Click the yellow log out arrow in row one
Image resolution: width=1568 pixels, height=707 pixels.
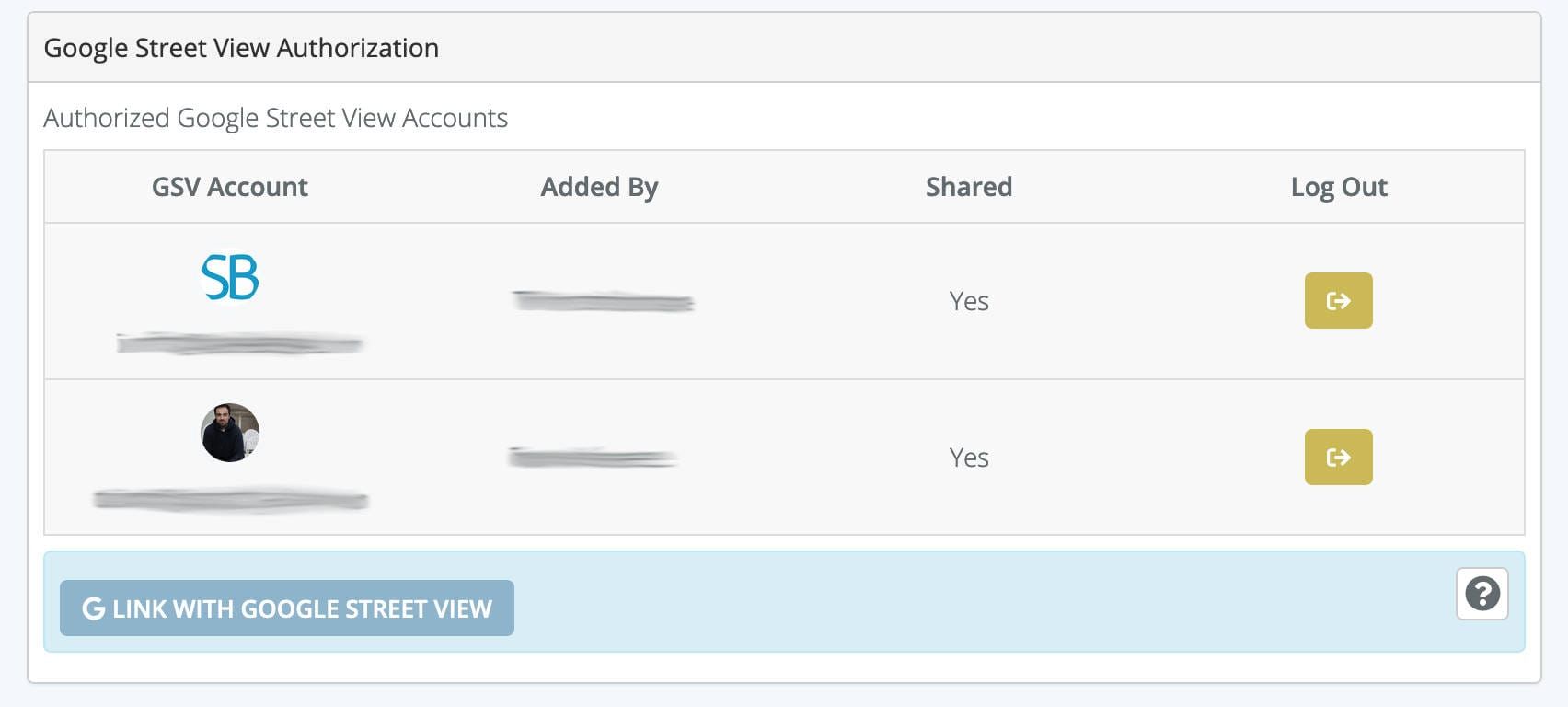point(1338,300)
